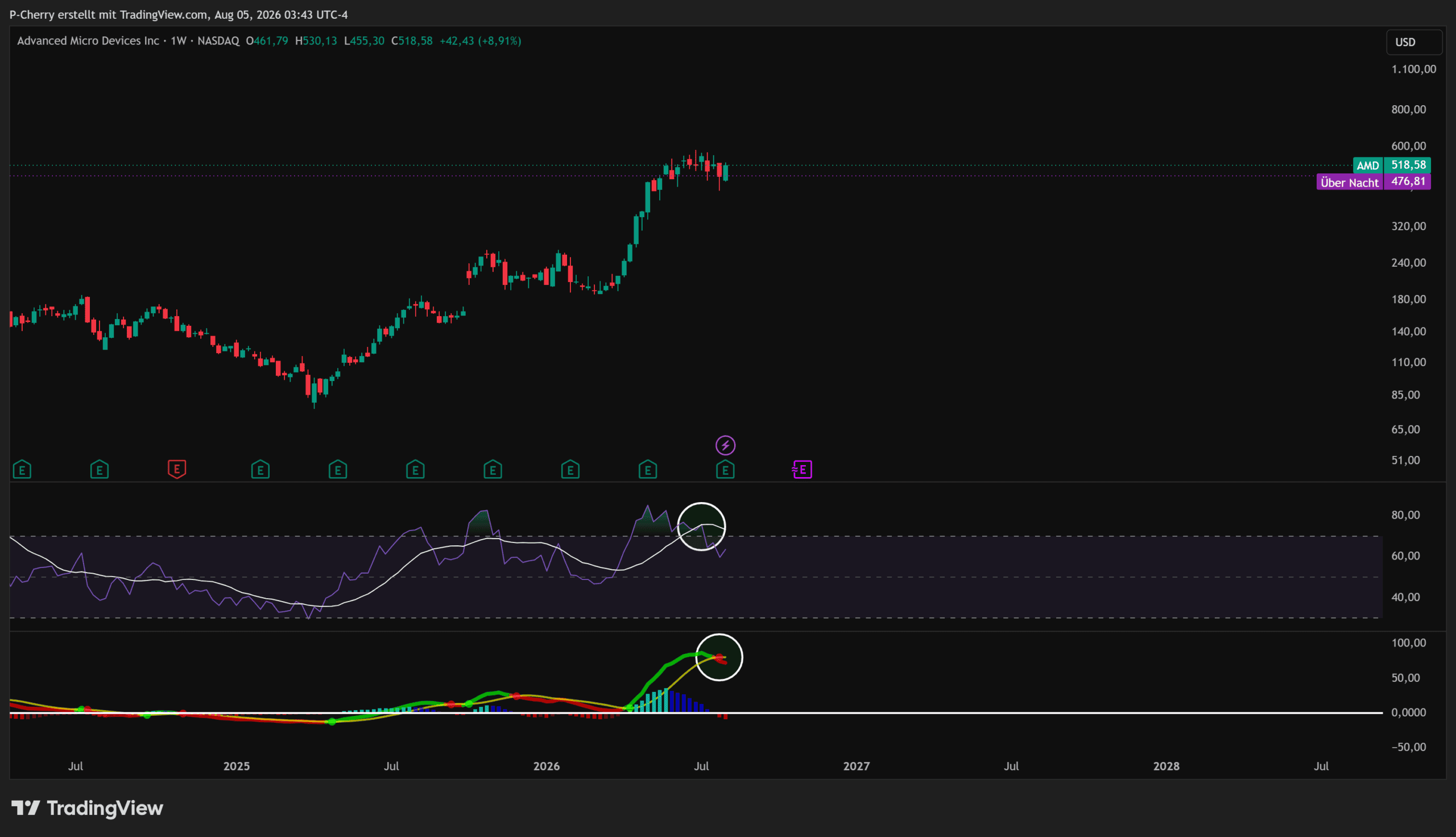The width and height of the screenshot is (1456, 837).
Task: Click the MACD 0,0000 axis label
Action: pyautogui.click(x=1408, y=712)
